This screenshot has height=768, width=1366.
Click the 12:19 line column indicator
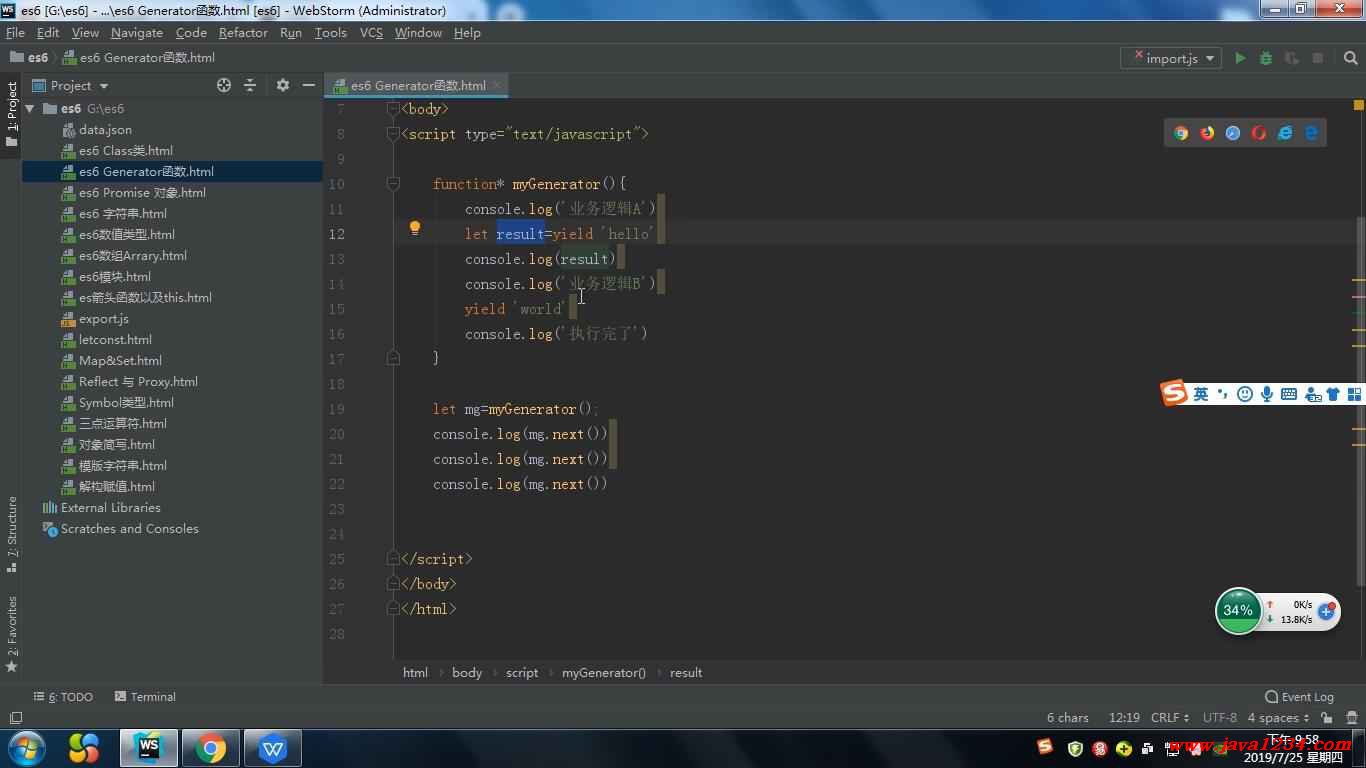pyautogui.click(x=1124, y=718)
